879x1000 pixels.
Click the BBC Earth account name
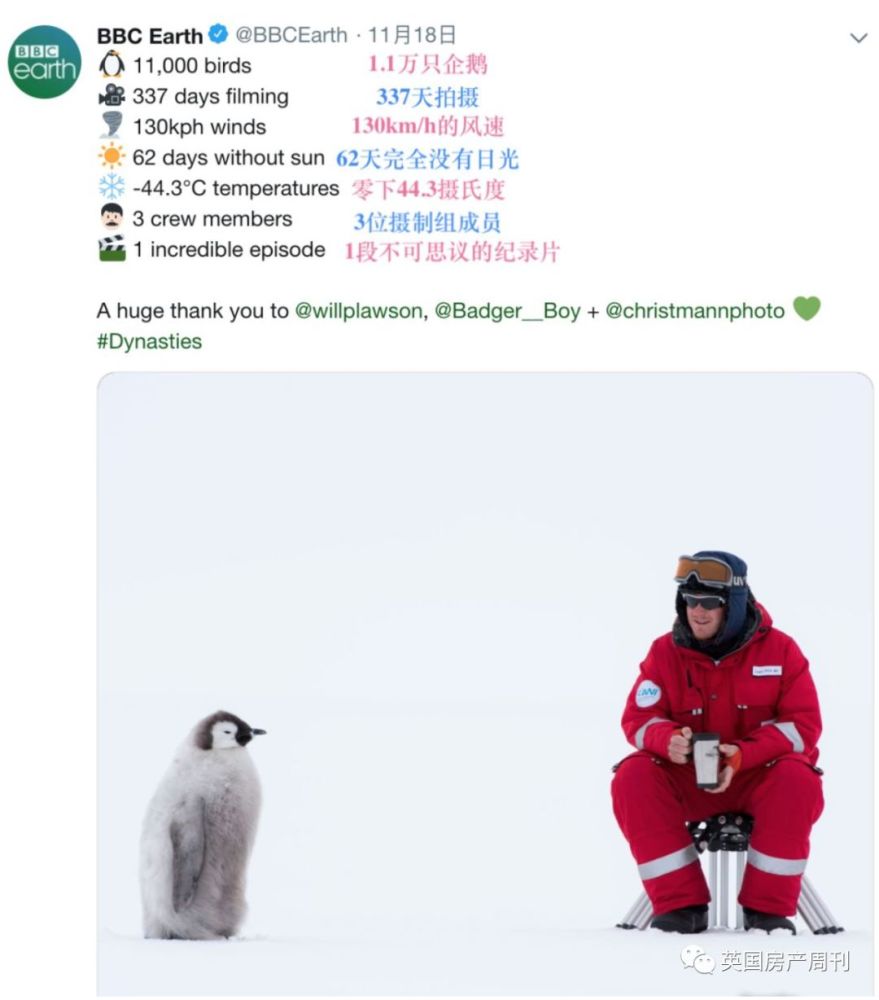150,36
